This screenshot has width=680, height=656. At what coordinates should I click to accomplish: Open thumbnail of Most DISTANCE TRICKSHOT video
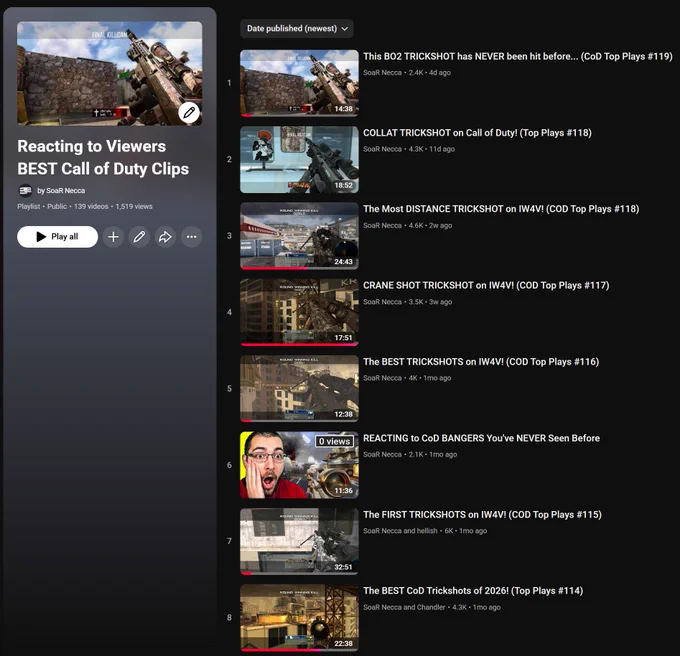click(299, 236)
